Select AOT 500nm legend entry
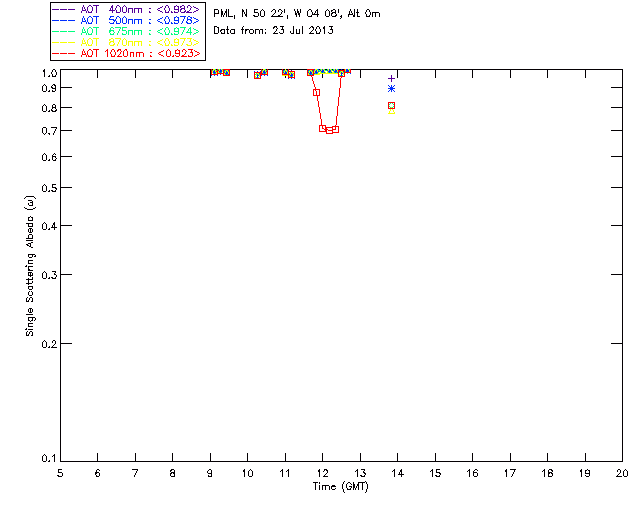Image resolution: width=640 pixels, height=512 pixels. coord(126,20)
